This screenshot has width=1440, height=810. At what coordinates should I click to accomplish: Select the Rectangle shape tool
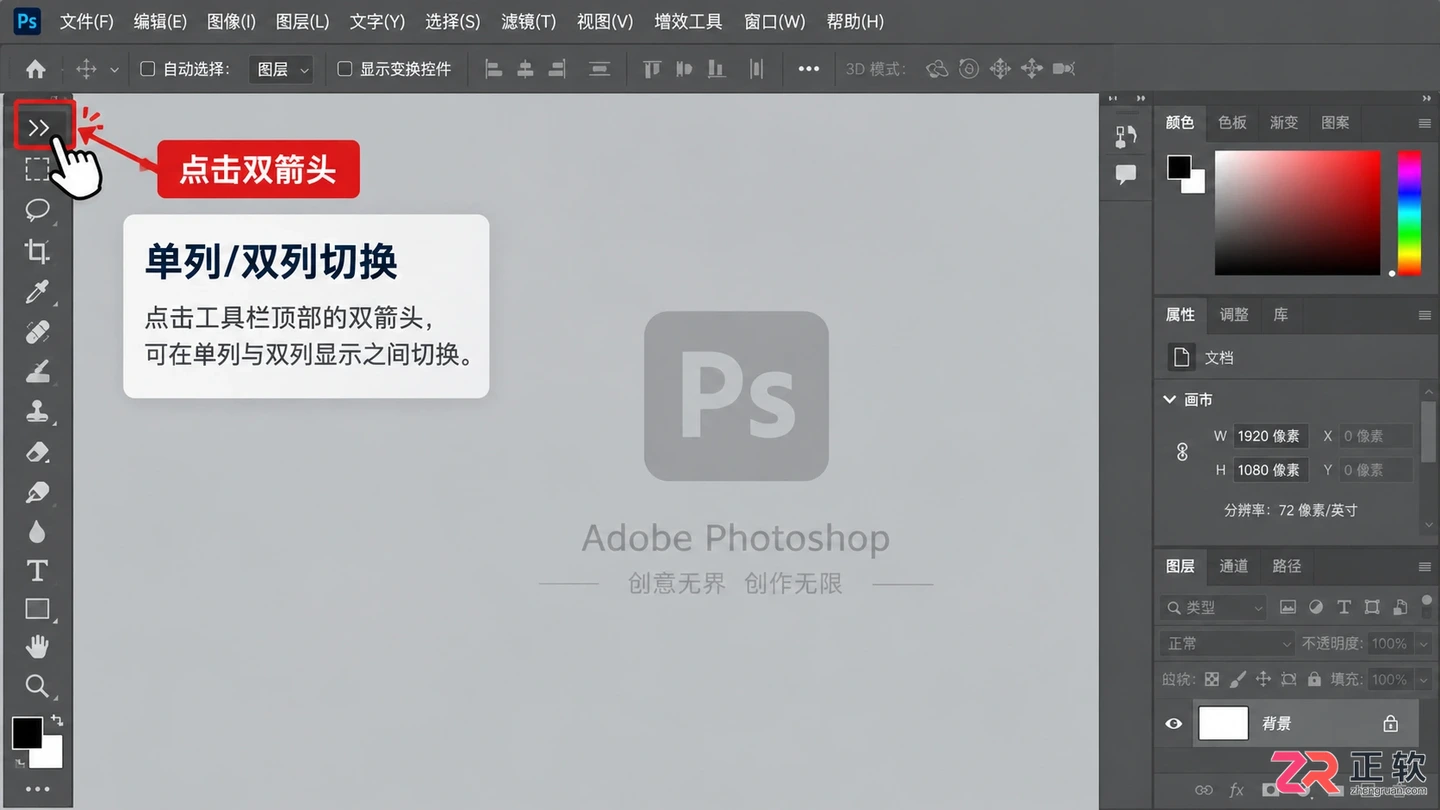pyautogui.click(x=37, y=609)
